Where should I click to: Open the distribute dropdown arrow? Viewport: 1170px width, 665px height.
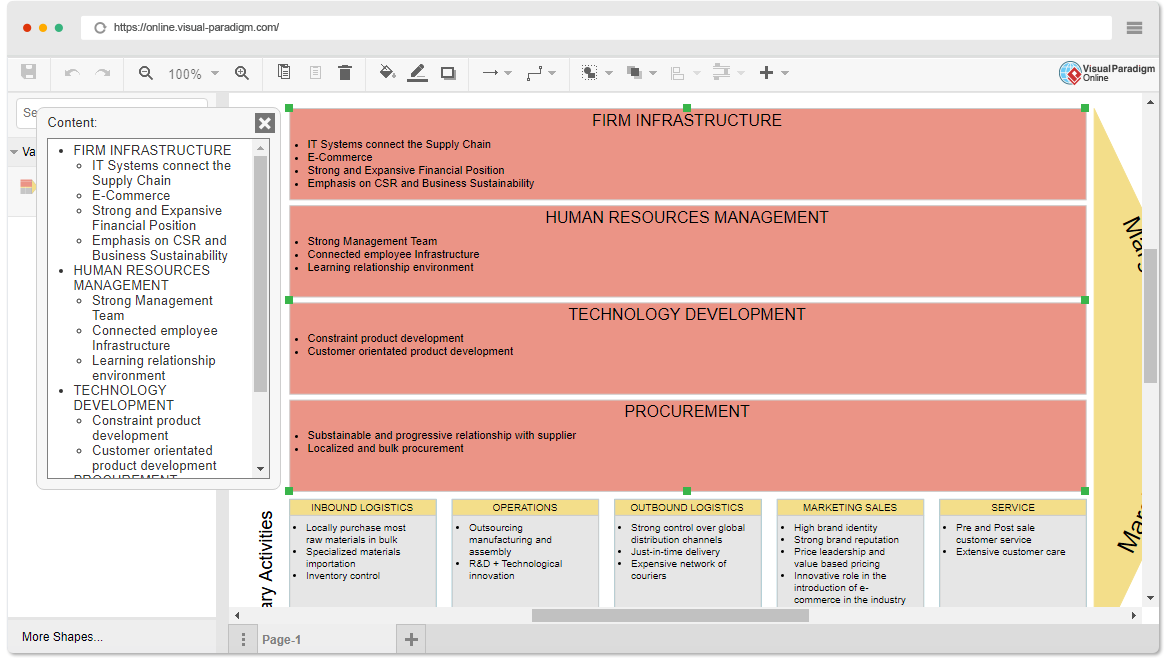[x=741, y=73]
